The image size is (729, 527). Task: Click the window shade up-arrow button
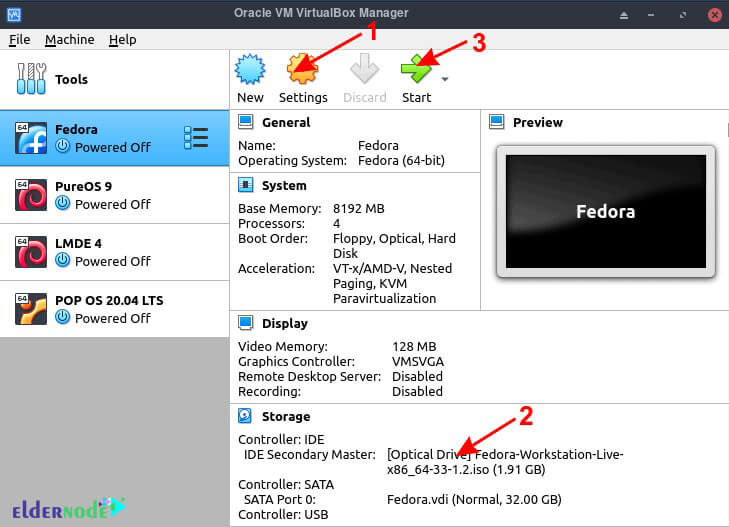624,15
